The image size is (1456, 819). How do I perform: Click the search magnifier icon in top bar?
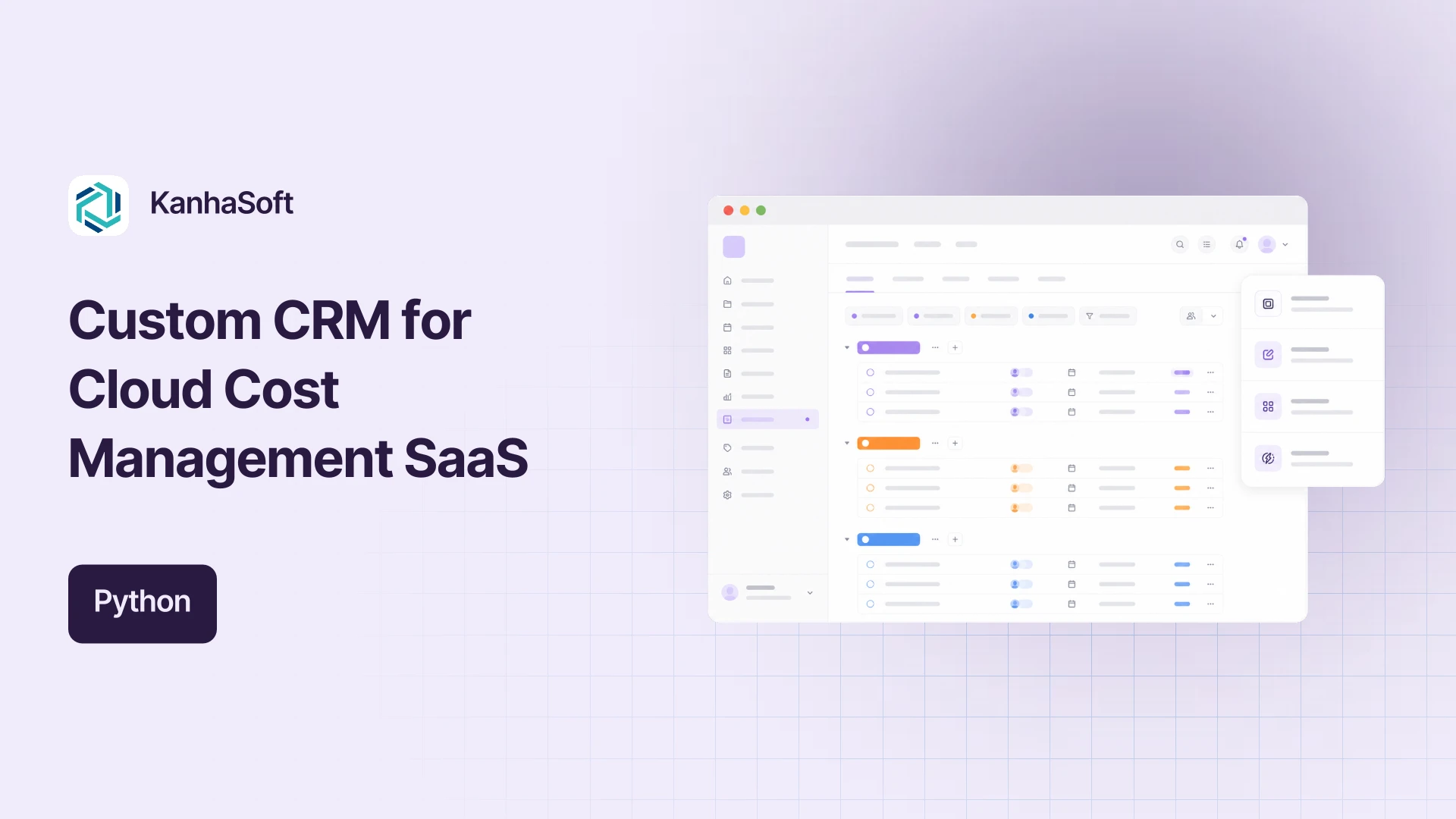pos(1180,244)
